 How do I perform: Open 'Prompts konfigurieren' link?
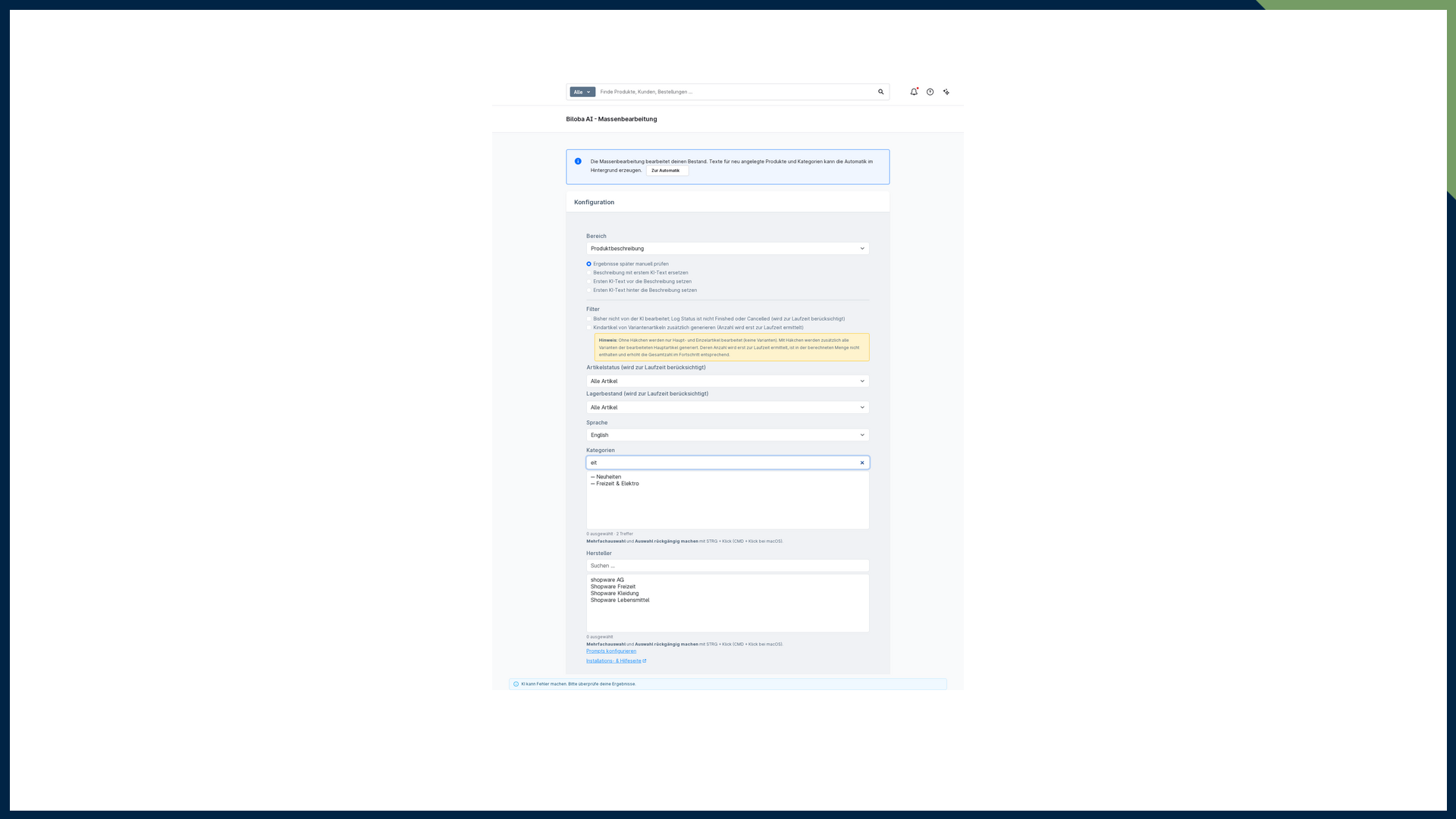[x=611, y=651]
